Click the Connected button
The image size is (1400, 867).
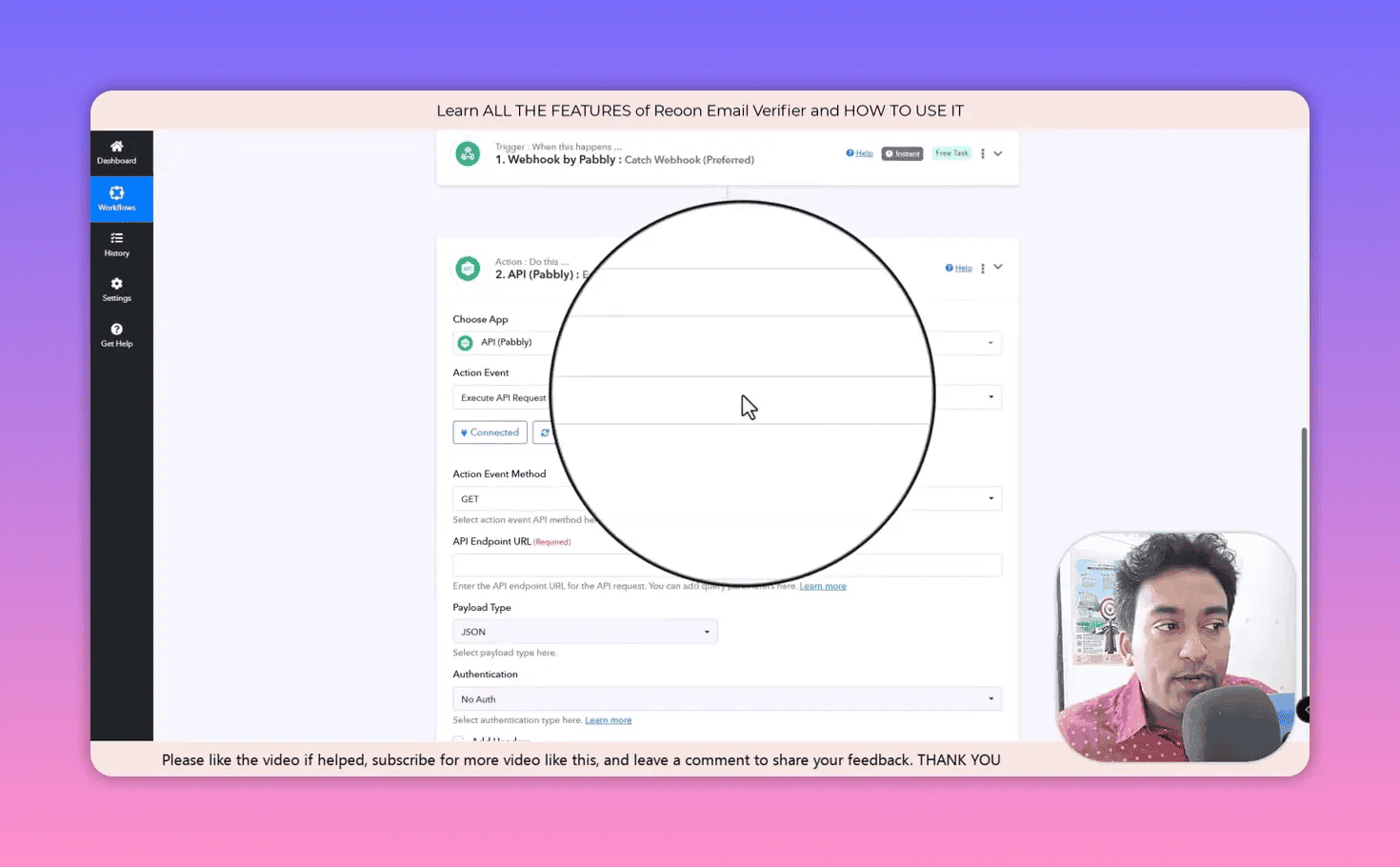pos(490,433)
